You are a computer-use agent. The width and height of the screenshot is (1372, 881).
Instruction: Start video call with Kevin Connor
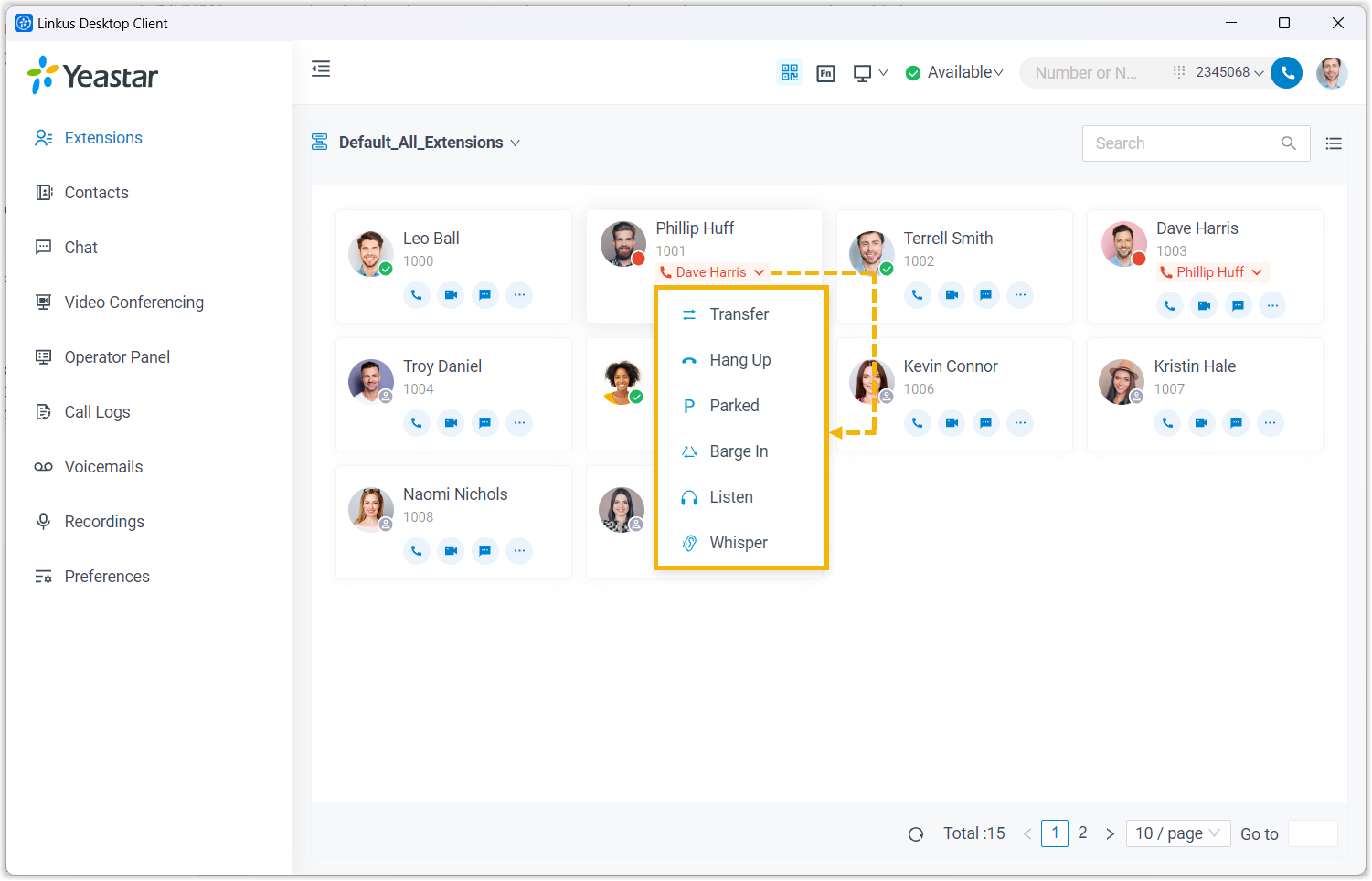(x=952, y=422)
